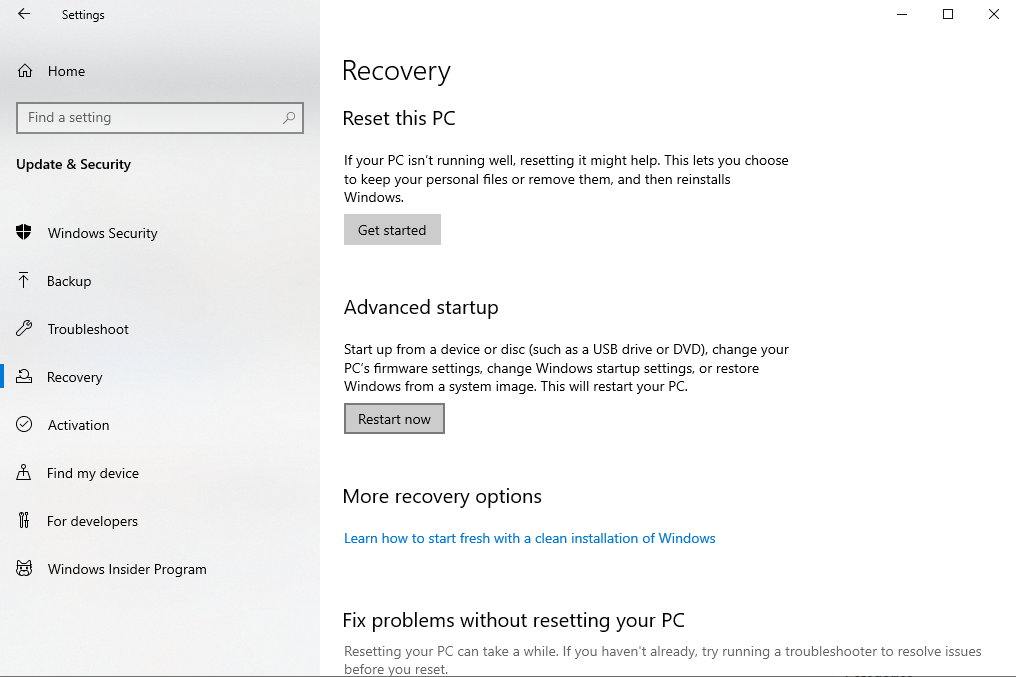Click the Troubleshoot wrench icon
Viewport: 1016px width, 677px height.
click(23, 329)
